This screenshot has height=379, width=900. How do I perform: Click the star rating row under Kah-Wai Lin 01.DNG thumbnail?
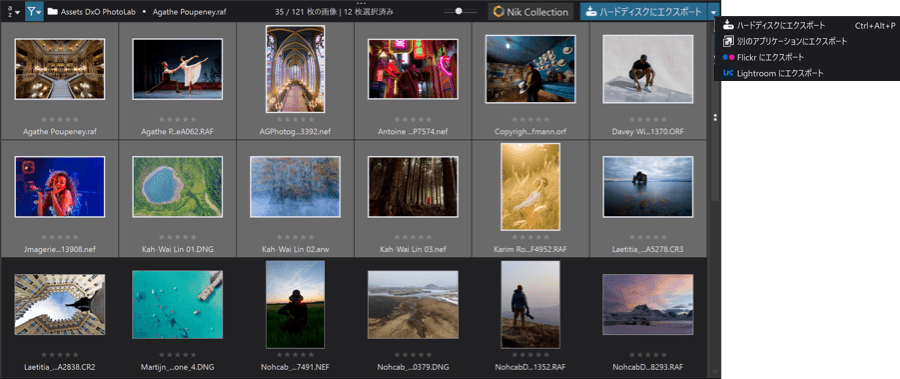pyautogui.click(x=177, y=237)
